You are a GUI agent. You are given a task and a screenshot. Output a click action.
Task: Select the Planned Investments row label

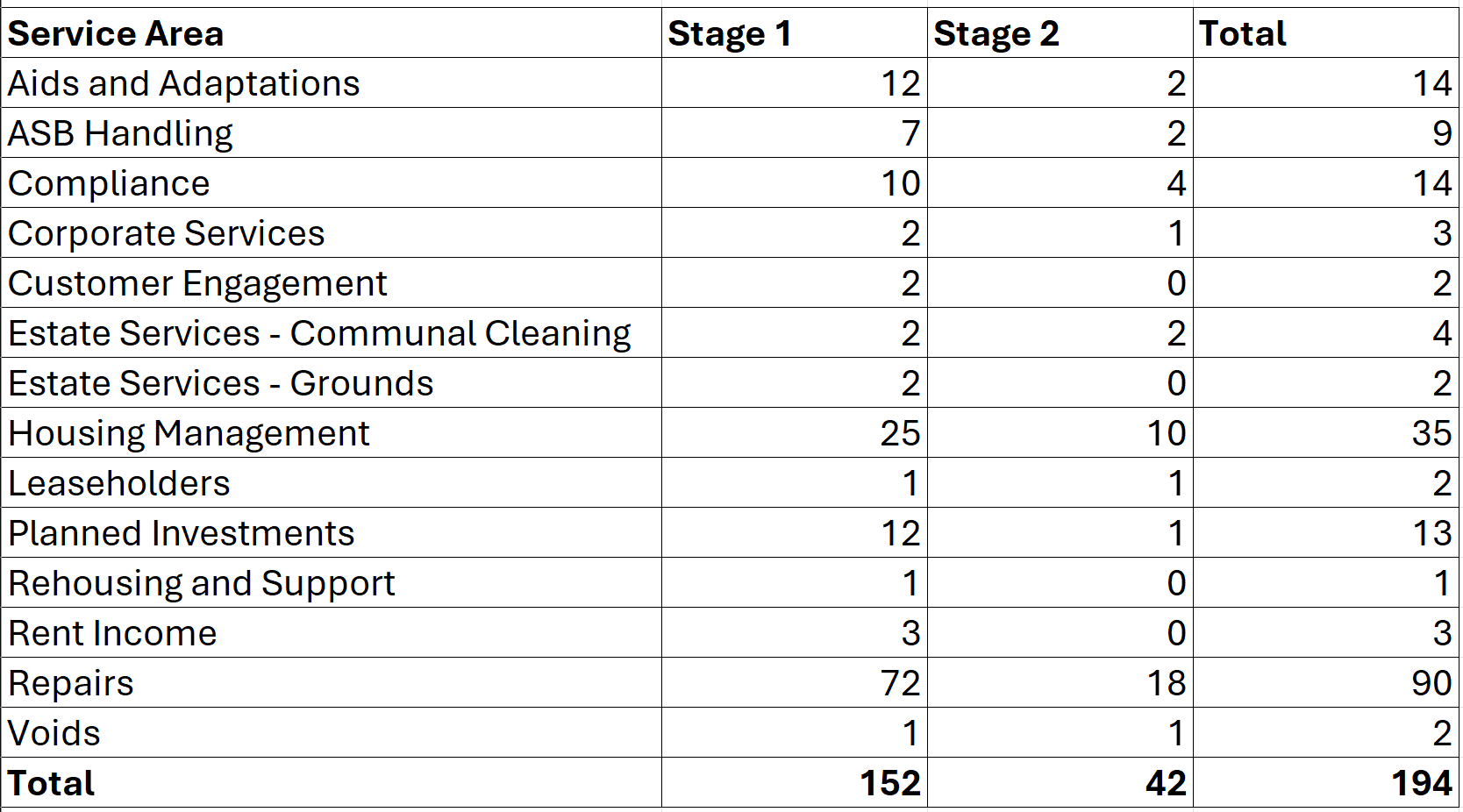182,534
